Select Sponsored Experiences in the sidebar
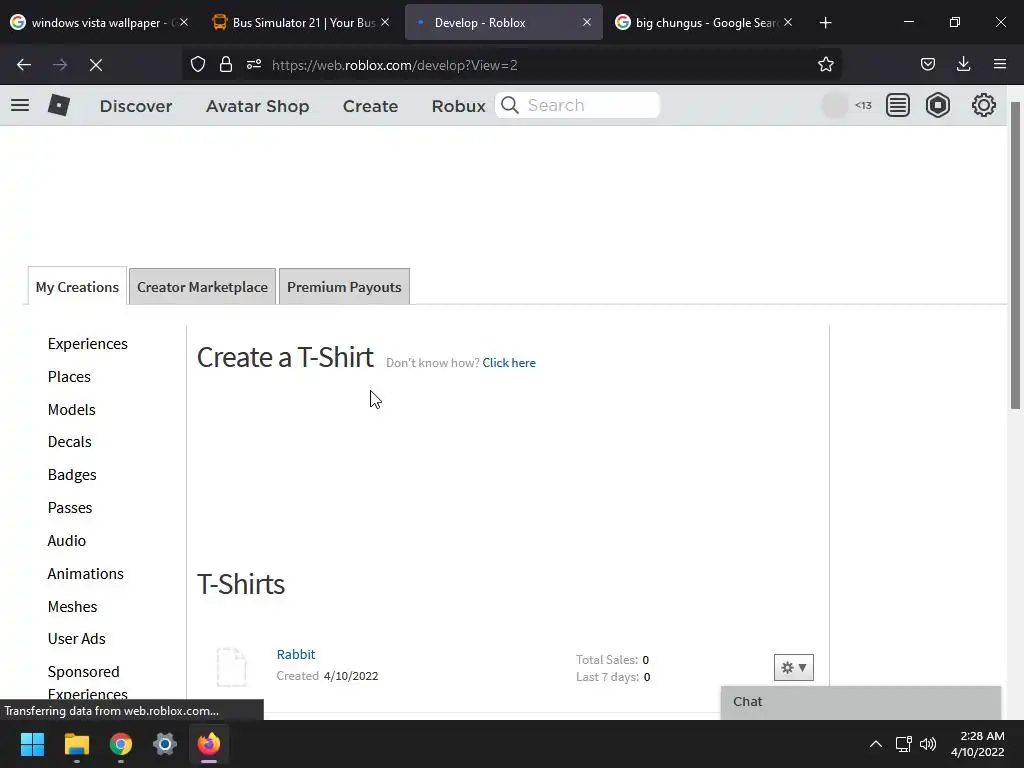The image size is (1024, 768). (88, 682)
